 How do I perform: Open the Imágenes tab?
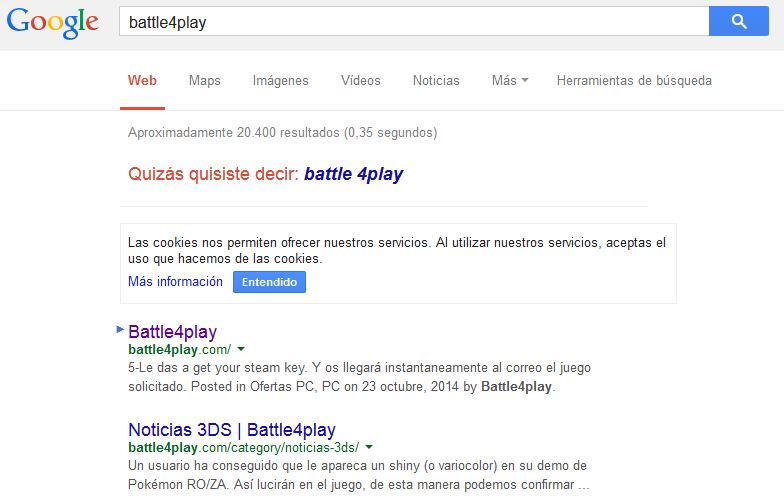click(x=280, y=81)
